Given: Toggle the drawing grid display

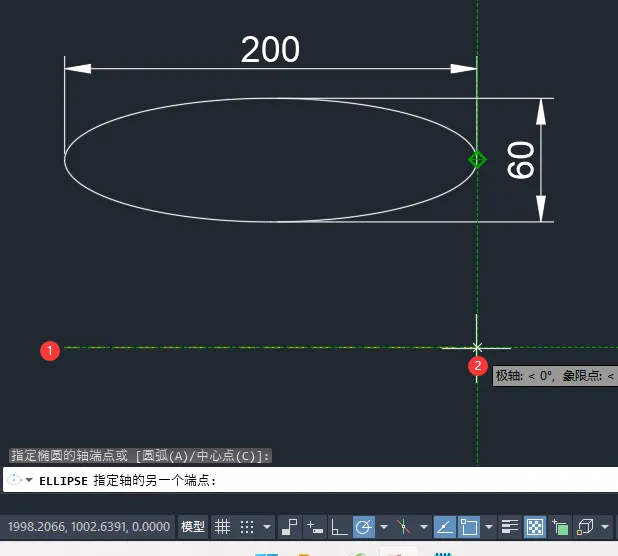Looking at the screenshot, I should click(x=222, y=527).
